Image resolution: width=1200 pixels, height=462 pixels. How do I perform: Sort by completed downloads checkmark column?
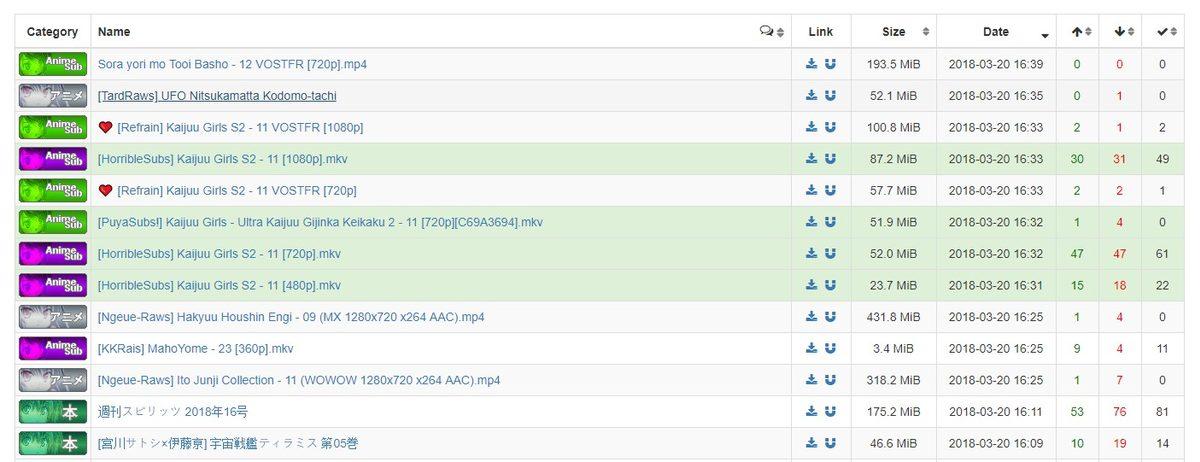(x=1162, y=32)
